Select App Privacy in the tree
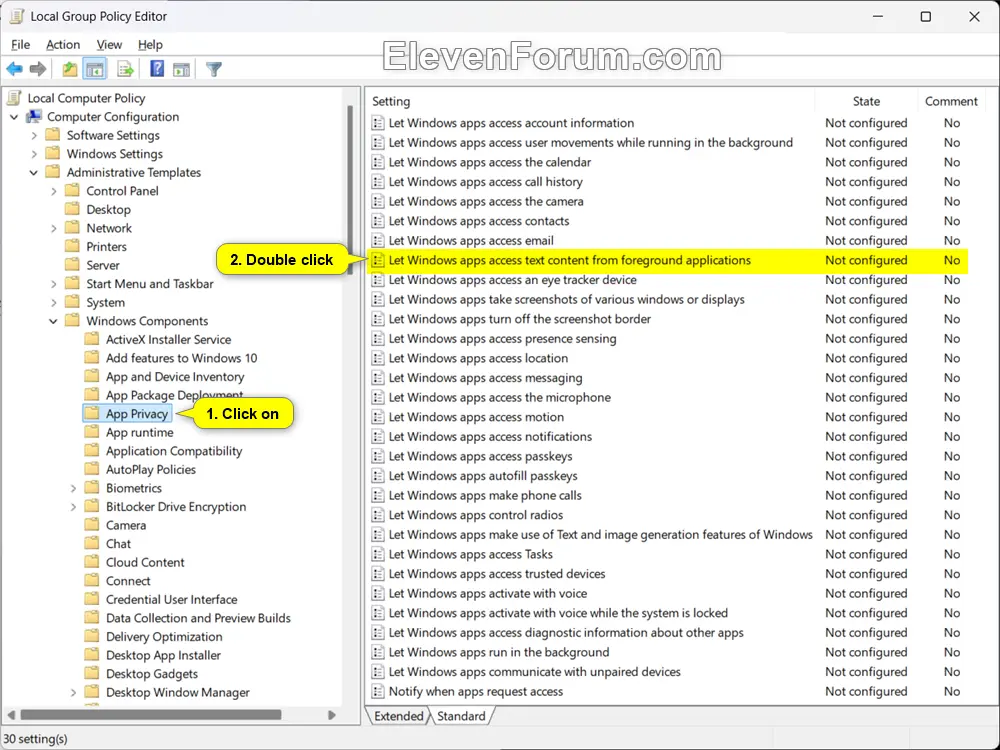Image resolution: width=1000 pixels, height=750 pixels. coord(137,414)
